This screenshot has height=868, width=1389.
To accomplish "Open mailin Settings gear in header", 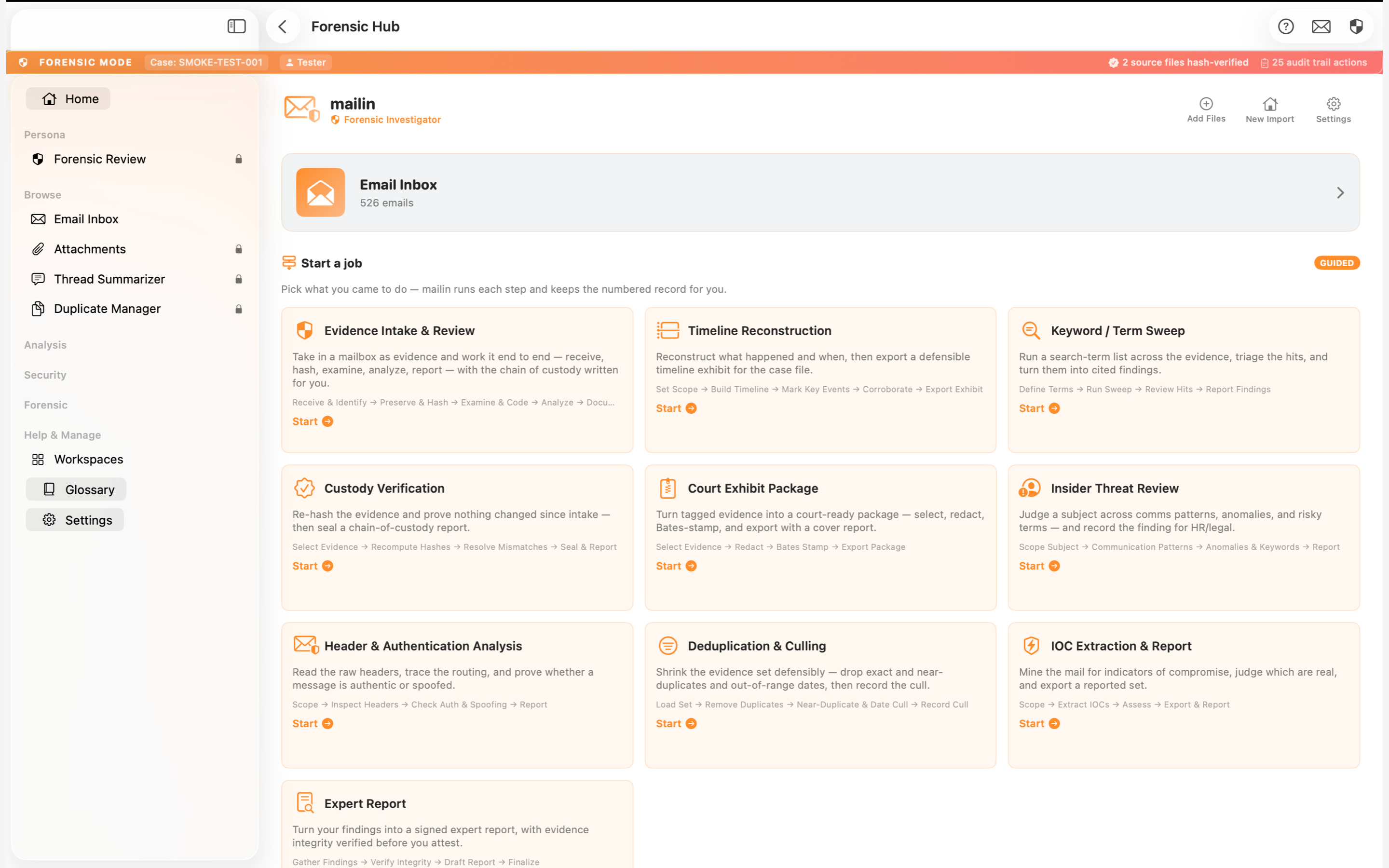I will (1334, 109).
